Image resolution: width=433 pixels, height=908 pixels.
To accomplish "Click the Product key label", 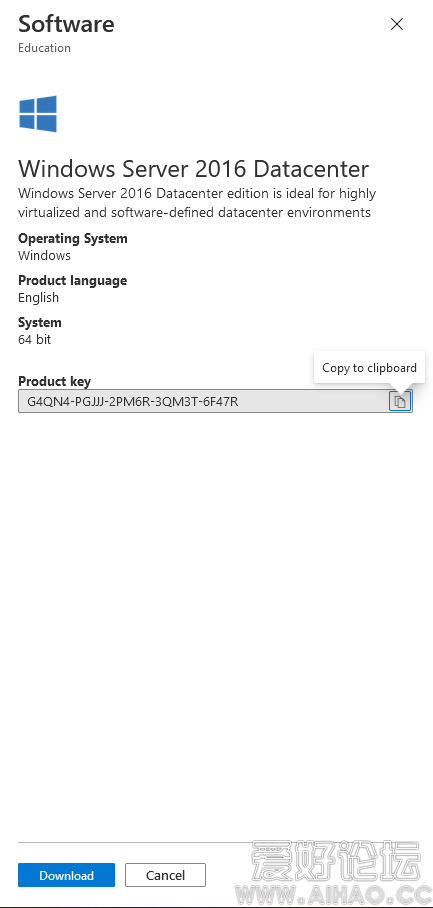I will click(x=54, y=381).
